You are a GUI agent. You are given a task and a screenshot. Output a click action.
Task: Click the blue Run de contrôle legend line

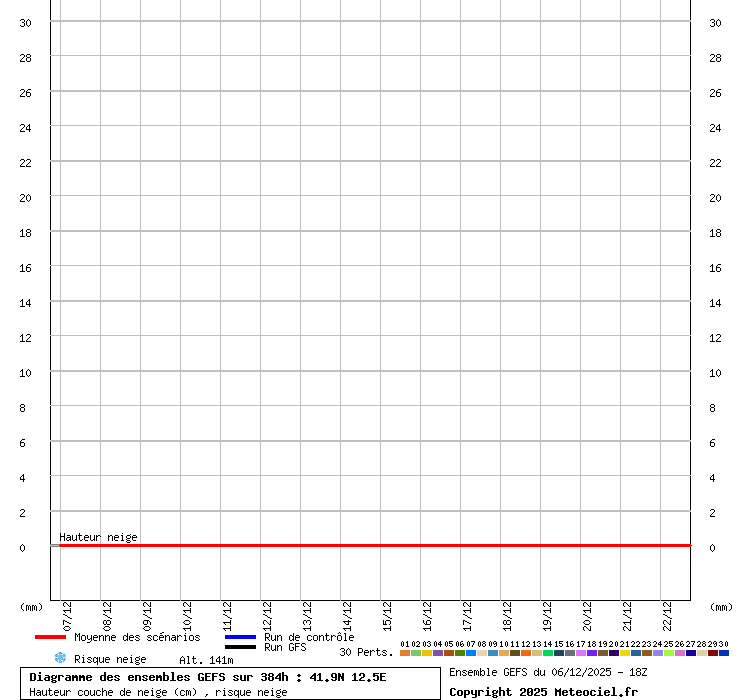tap(240, 637)
